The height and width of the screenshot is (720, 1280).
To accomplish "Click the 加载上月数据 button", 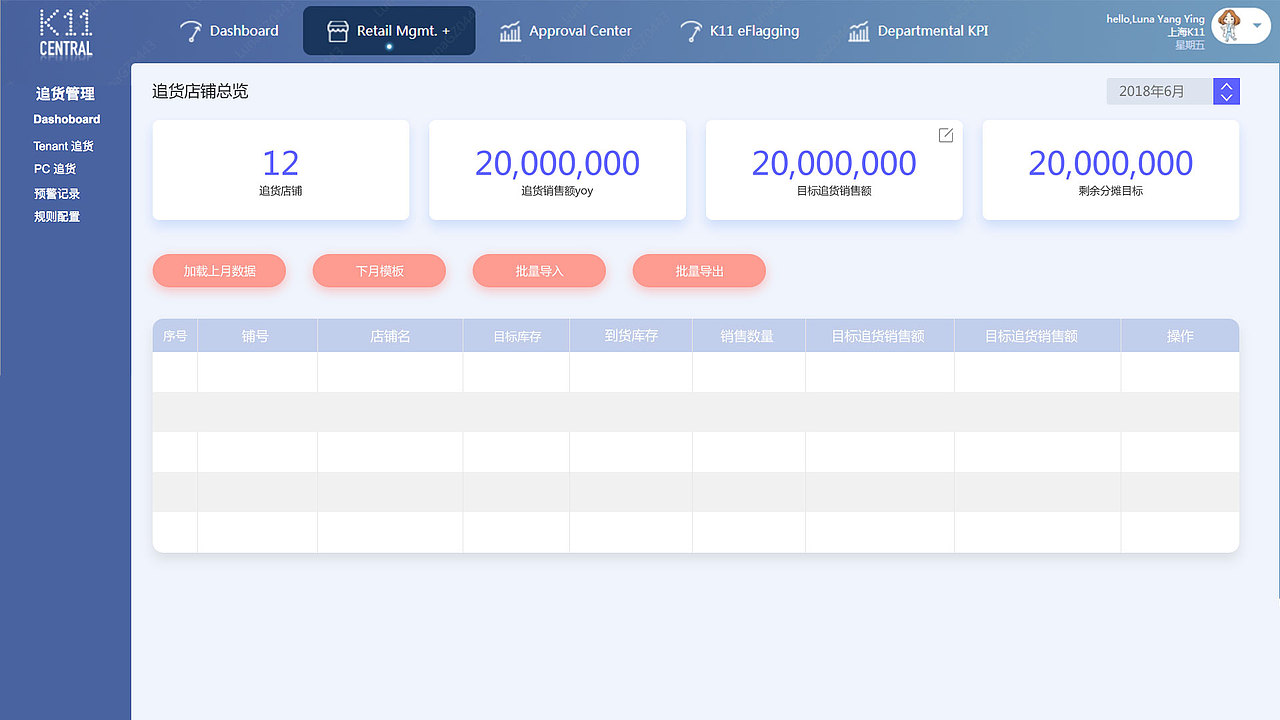I will pyautogui.click(x=219, y=271).
